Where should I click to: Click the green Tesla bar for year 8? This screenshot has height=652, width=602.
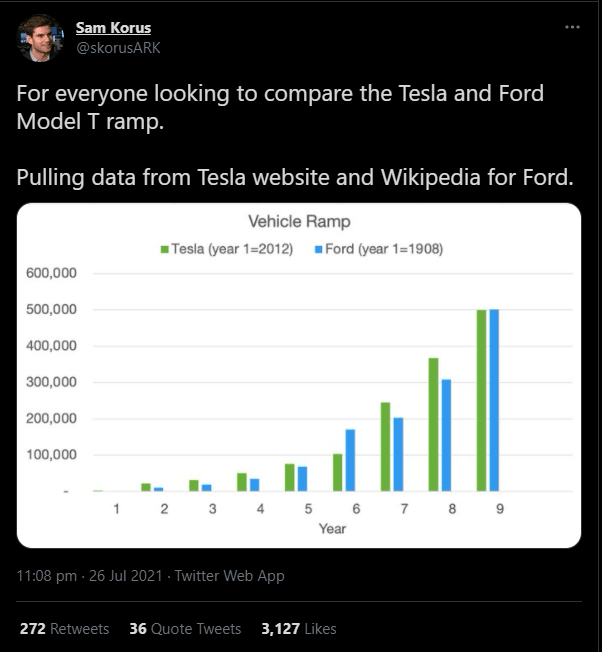(434, 424)
